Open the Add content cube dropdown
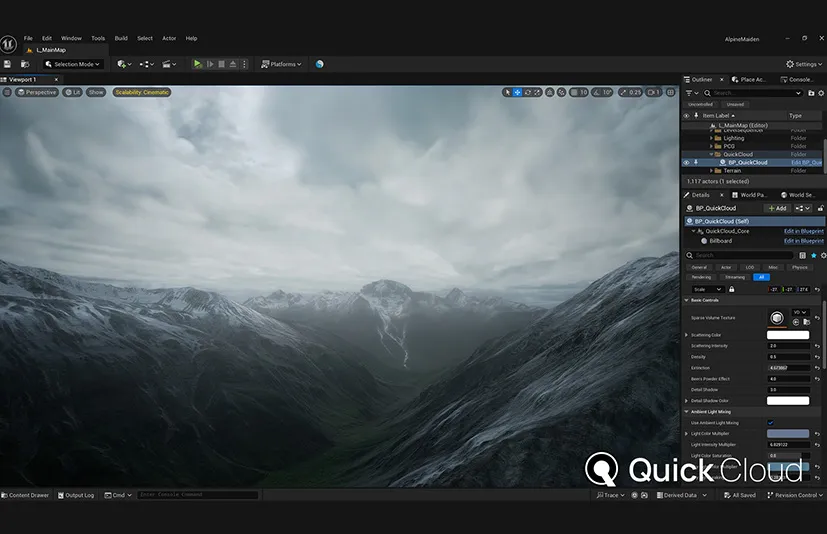This screenshot has width=827, height=534. point(124,64)
